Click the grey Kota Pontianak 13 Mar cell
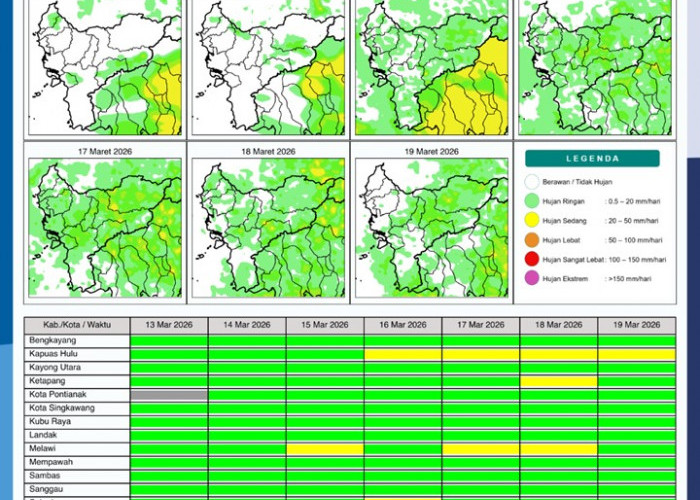The height and width of the screenshot is (500, 700). click(169, 395)
